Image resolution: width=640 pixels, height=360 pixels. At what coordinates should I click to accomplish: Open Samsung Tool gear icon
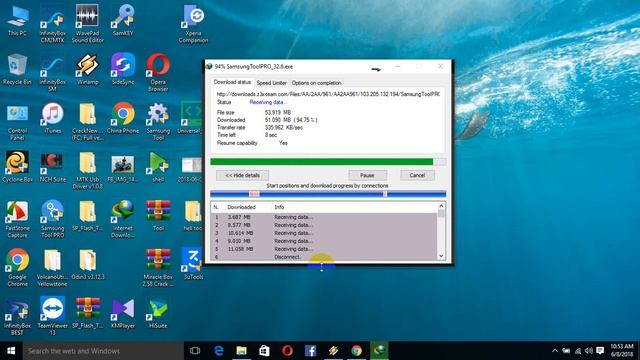pos(158,122)
